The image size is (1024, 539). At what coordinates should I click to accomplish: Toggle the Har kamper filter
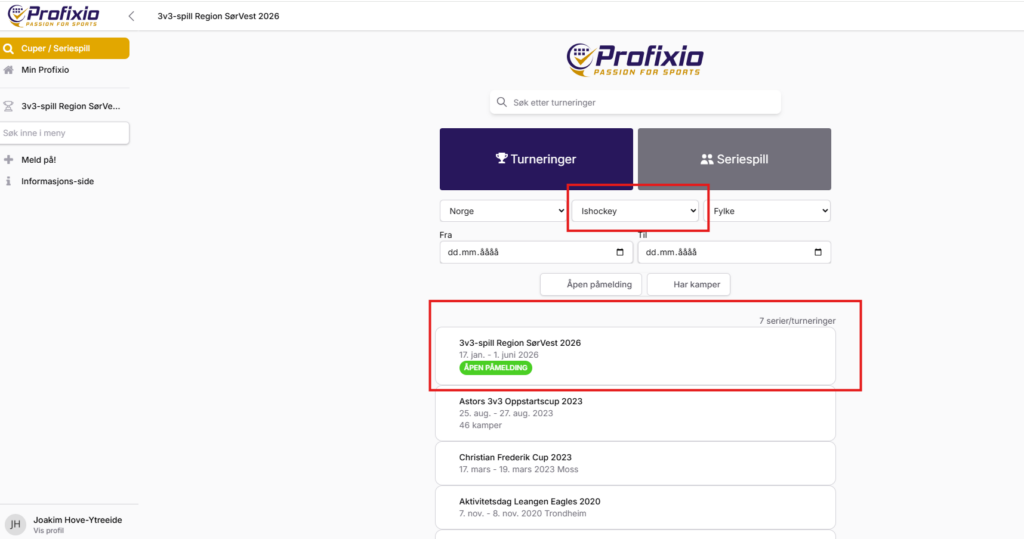pyautogui.click(x=688, y=284)
